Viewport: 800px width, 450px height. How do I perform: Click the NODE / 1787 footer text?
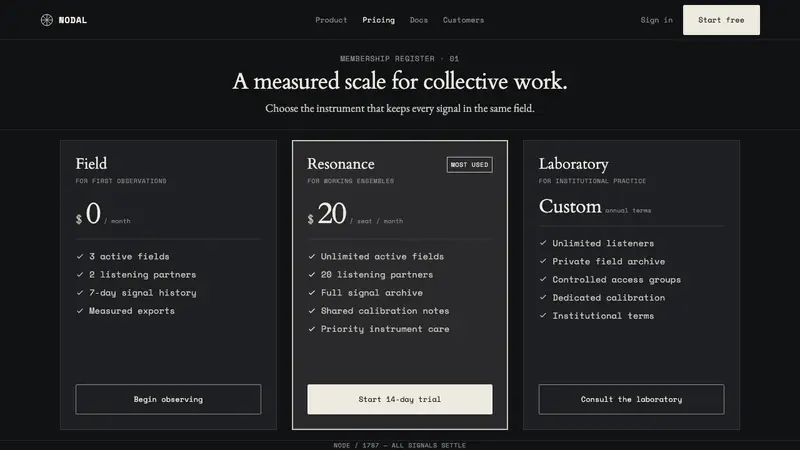[x=399, y=445]
